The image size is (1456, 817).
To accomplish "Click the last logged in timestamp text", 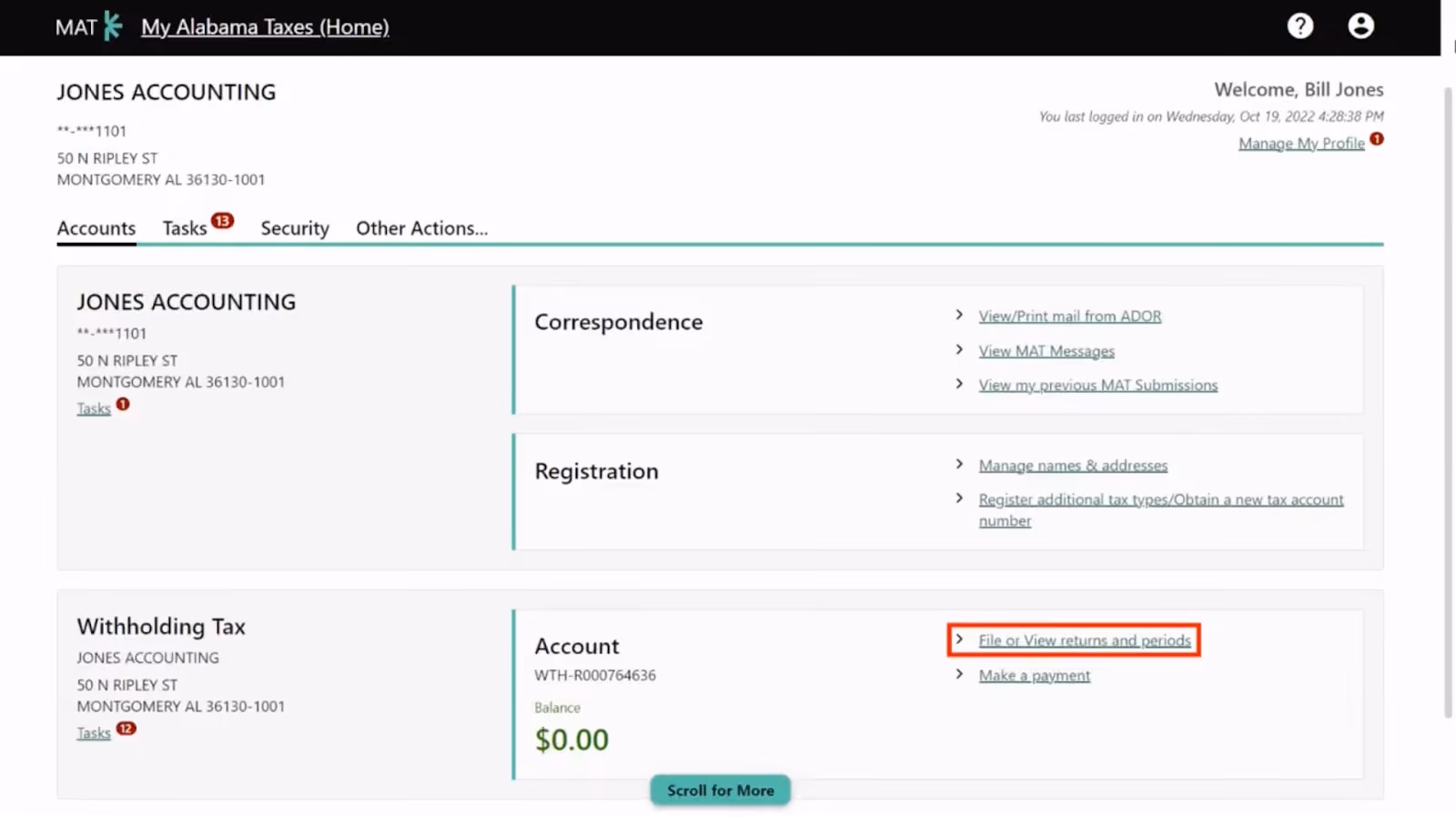I will 1211,116.
